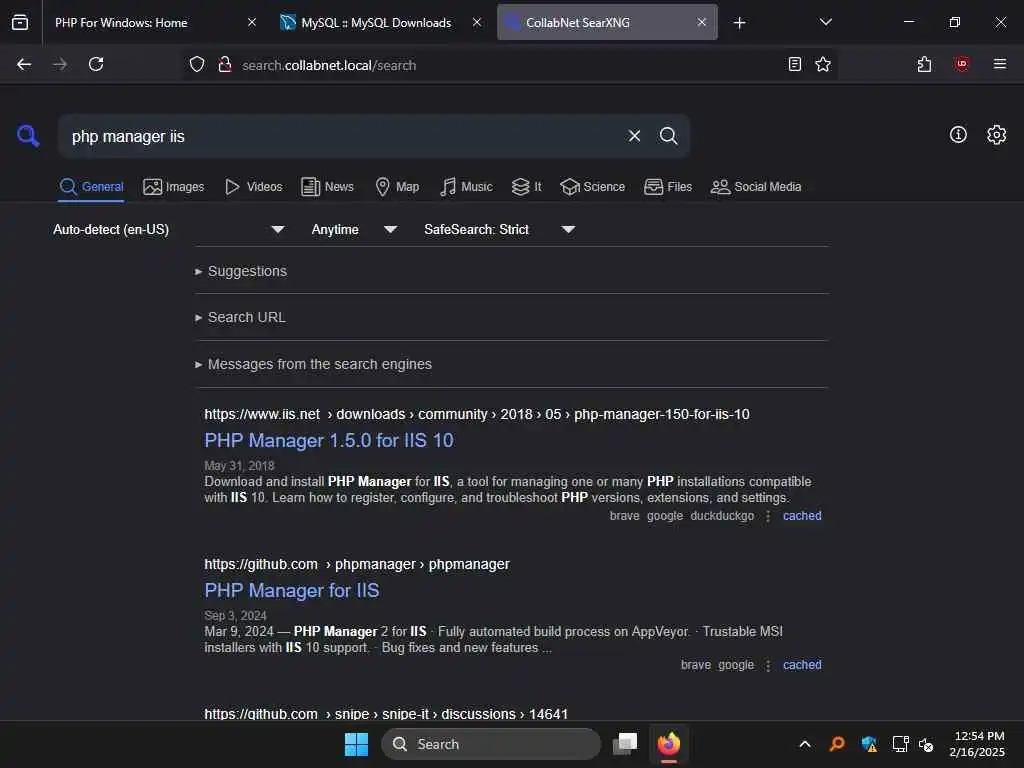
Task: Open Task View on taskbar
Action: click(625, 744)
